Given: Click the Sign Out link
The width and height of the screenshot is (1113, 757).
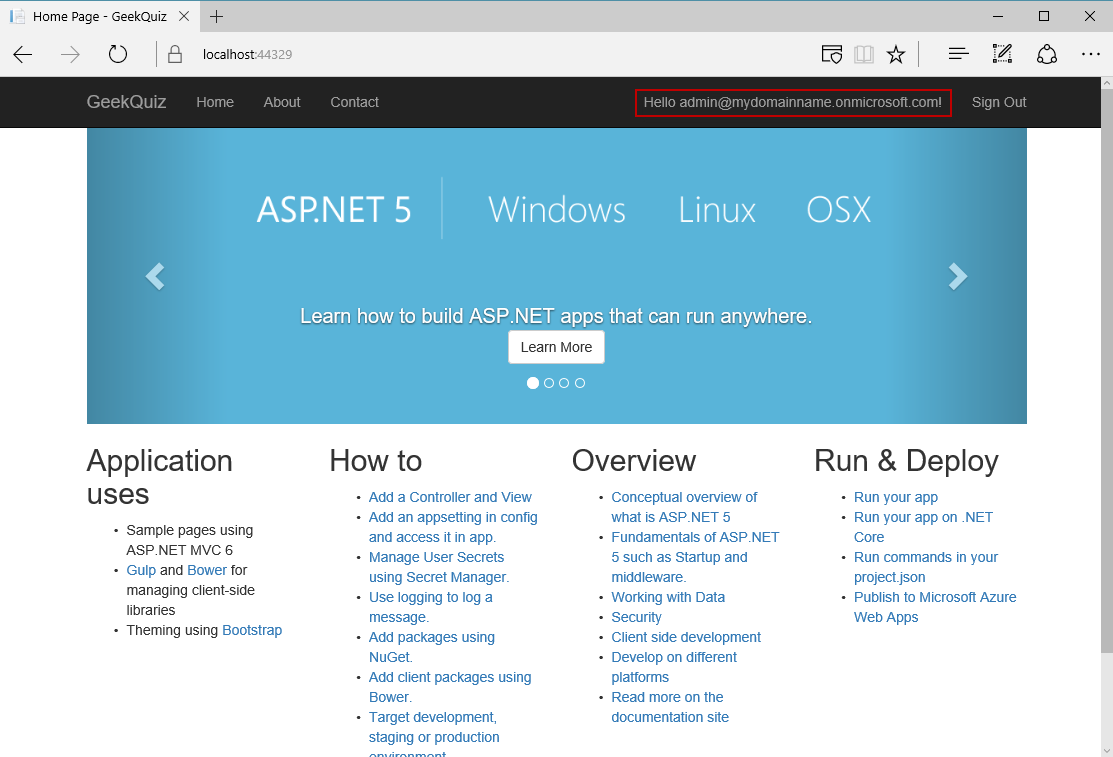Looking at the screenshot, I should coord(998,102).
